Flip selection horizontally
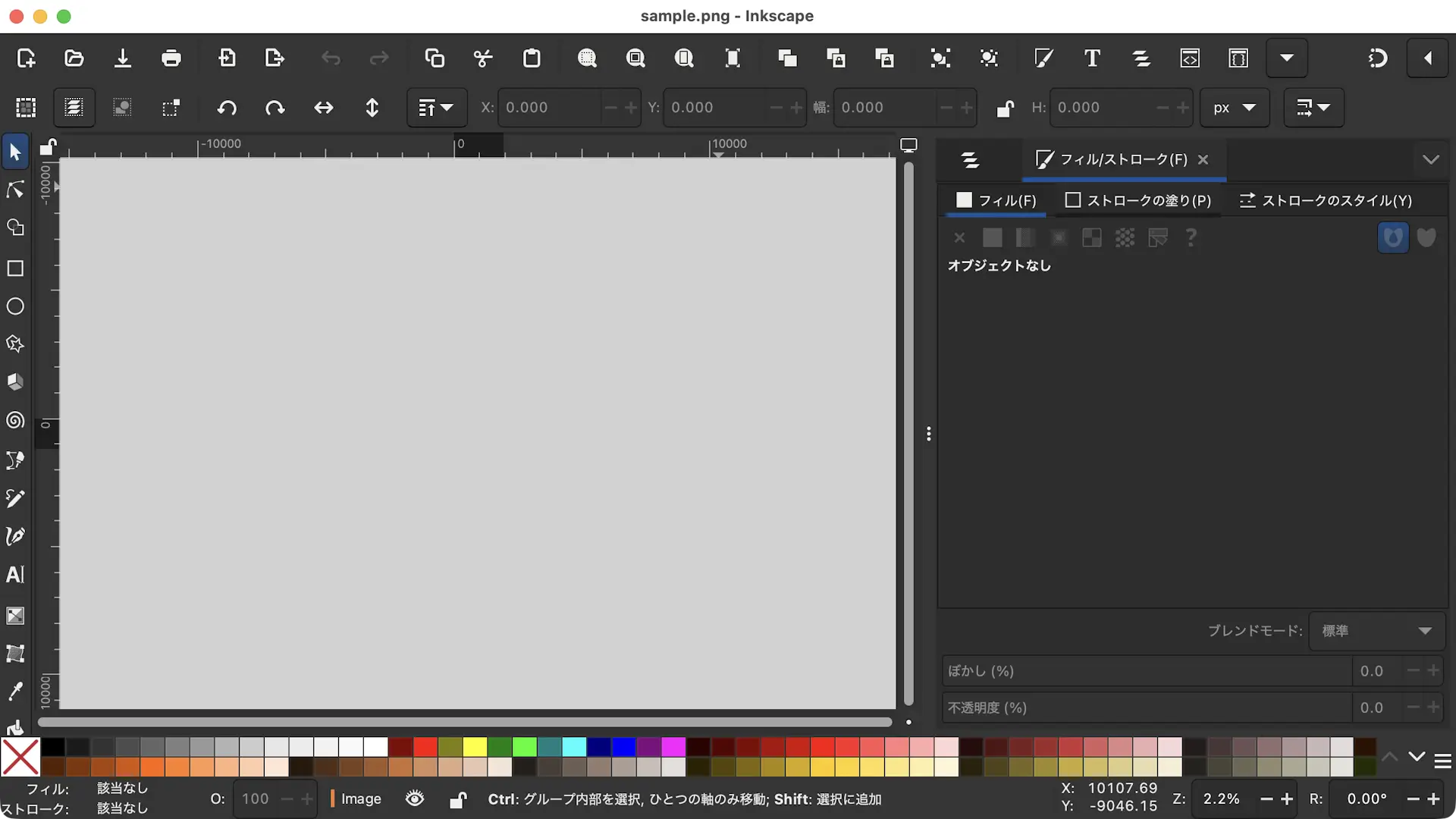1456x819 pixels. [x=324, y=108]
